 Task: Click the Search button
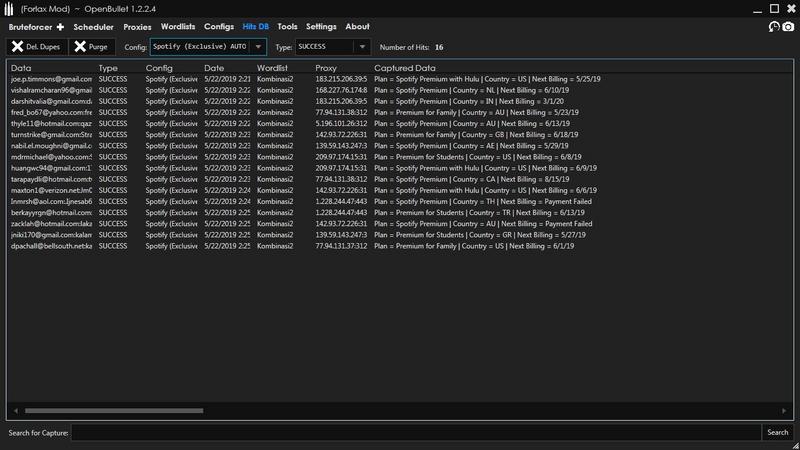tap(778, 433)
